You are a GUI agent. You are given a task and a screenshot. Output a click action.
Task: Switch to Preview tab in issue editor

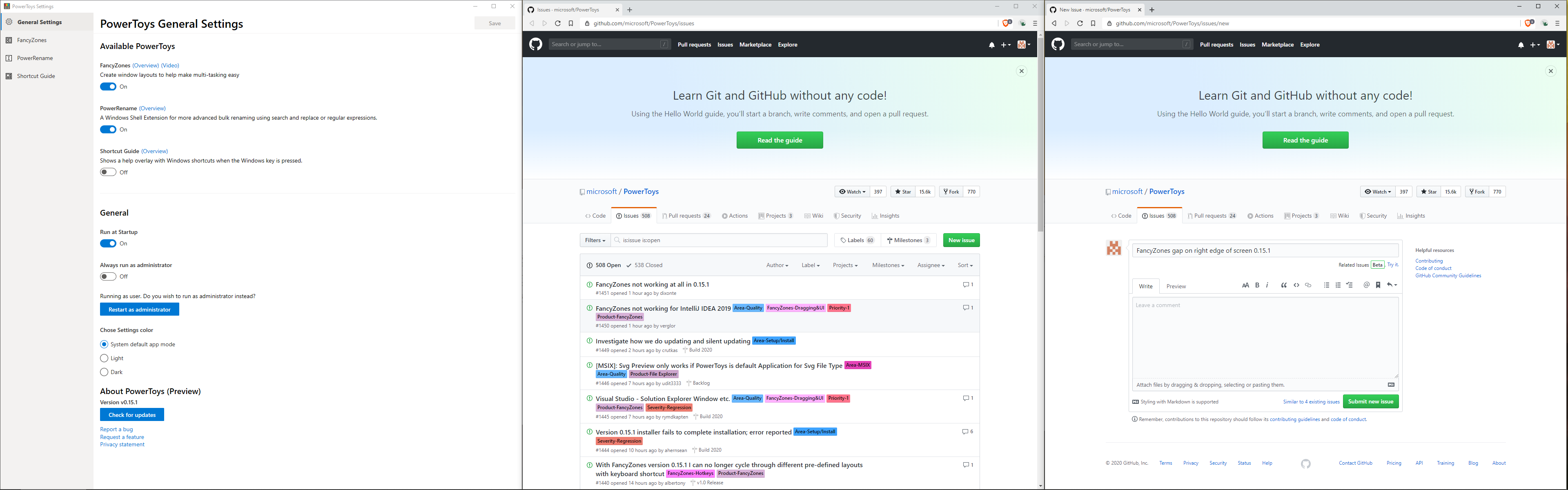coord(1176,286)
